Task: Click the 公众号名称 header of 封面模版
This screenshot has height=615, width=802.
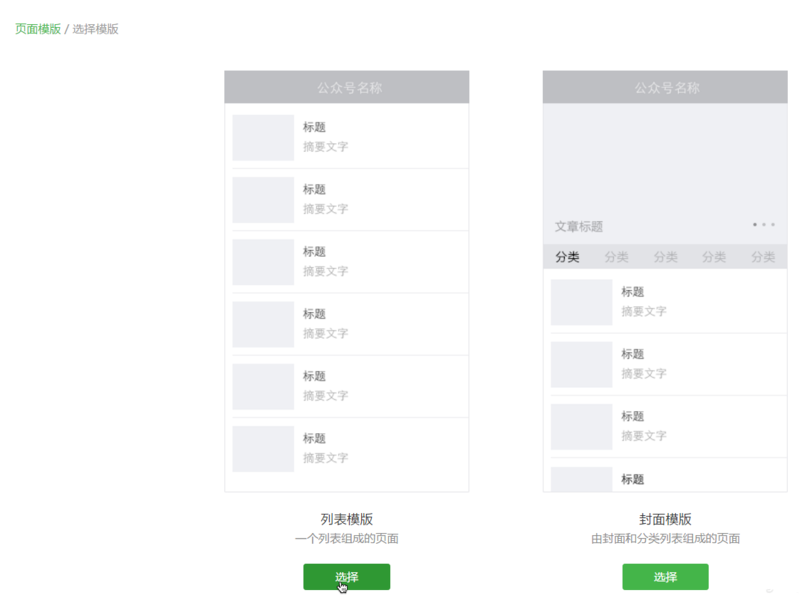Action: click(665, 87)
